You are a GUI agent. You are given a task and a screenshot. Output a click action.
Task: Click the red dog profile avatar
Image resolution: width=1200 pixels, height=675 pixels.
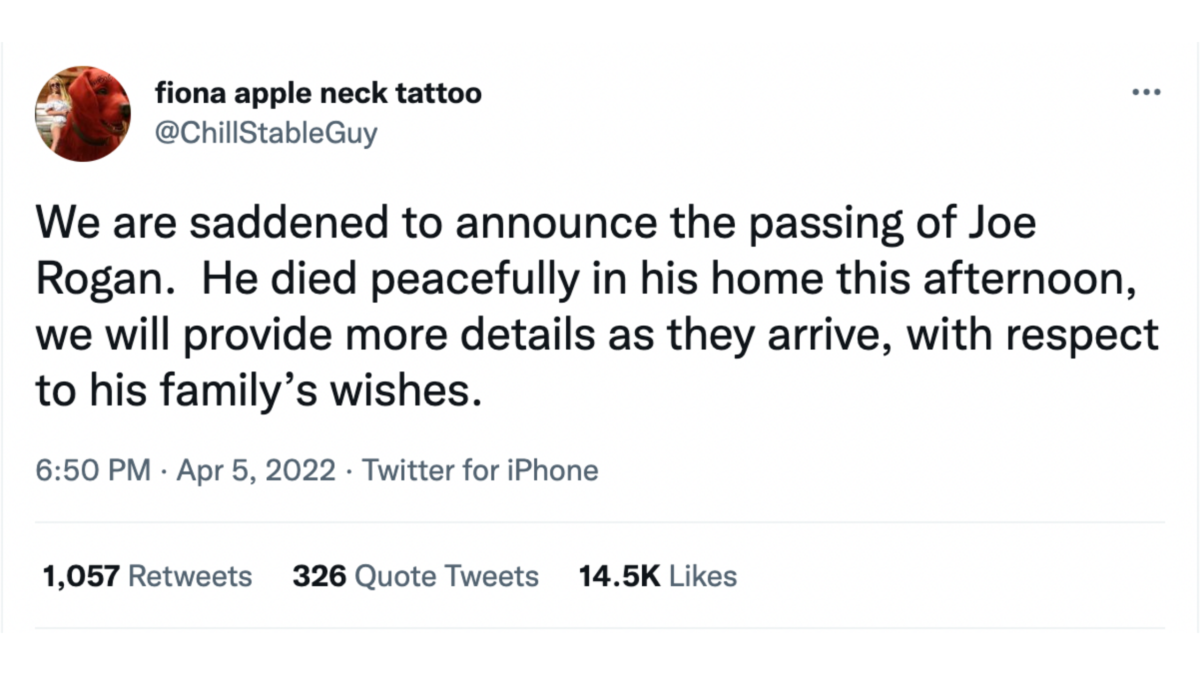pyautogui.click(x=83, y=113)
